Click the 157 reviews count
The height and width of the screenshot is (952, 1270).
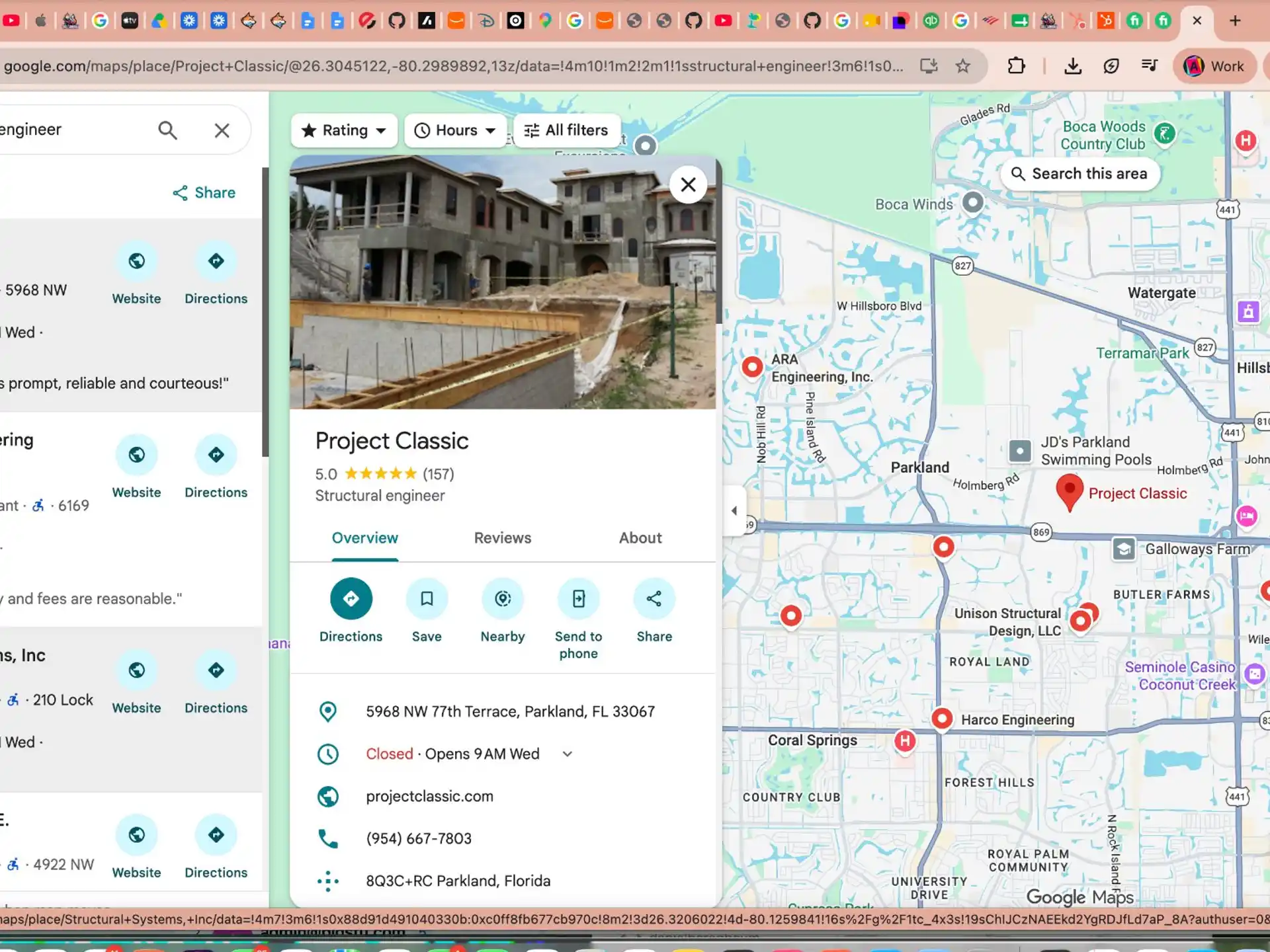[438, 474]
